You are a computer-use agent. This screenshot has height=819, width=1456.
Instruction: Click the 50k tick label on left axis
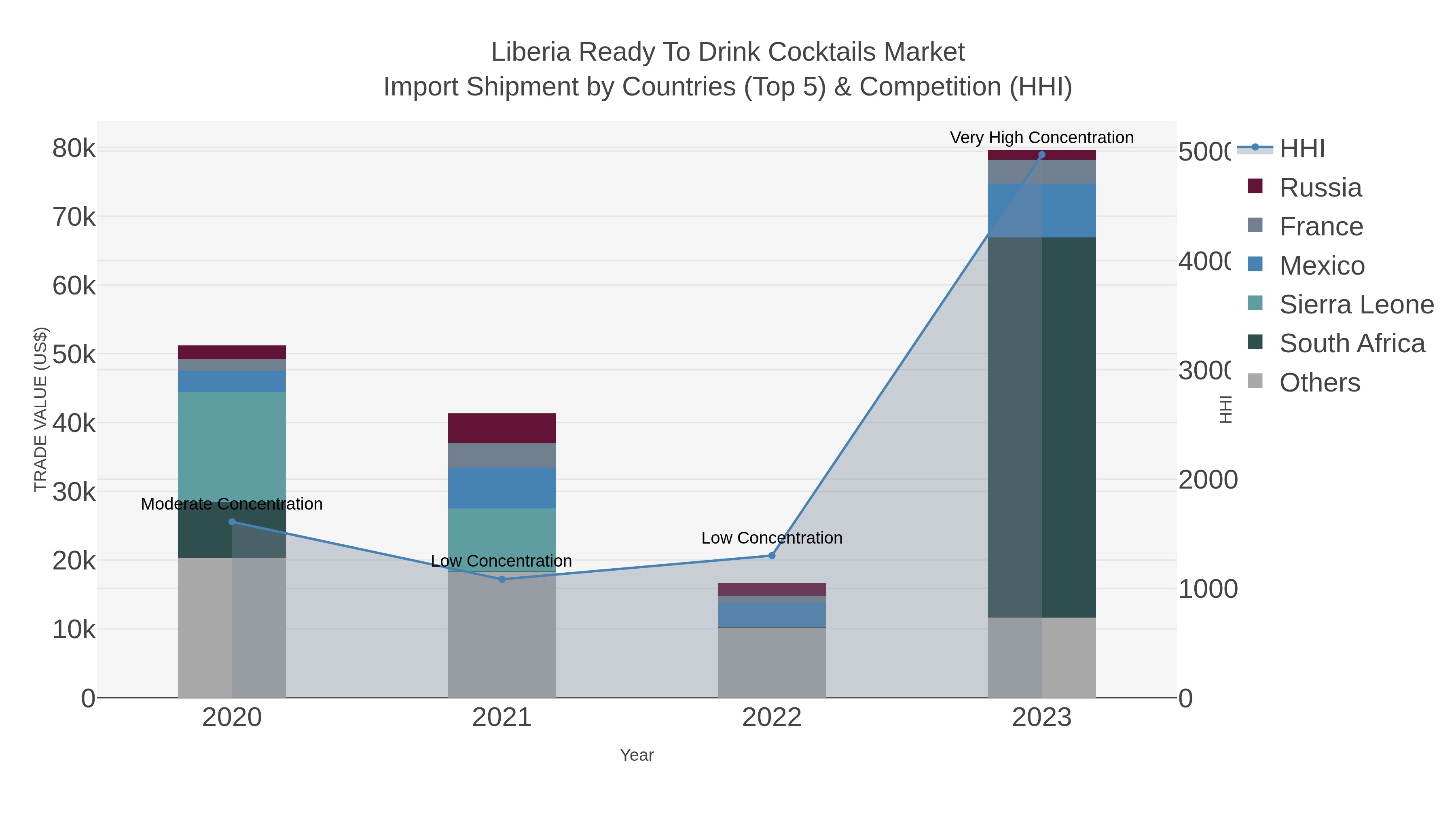coord(74,355)
